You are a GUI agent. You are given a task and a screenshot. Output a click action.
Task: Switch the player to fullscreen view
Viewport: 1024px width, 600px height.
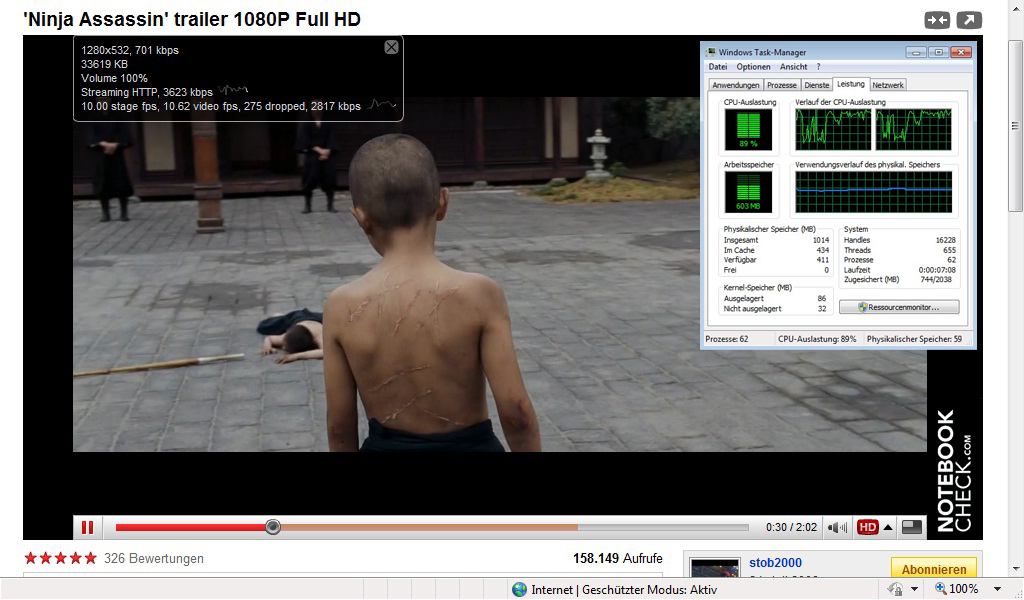[911, 527]
